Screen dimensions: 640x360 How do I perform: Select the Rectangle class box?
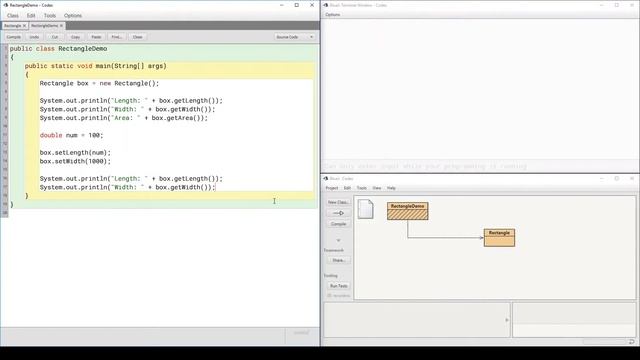(499, 238)
